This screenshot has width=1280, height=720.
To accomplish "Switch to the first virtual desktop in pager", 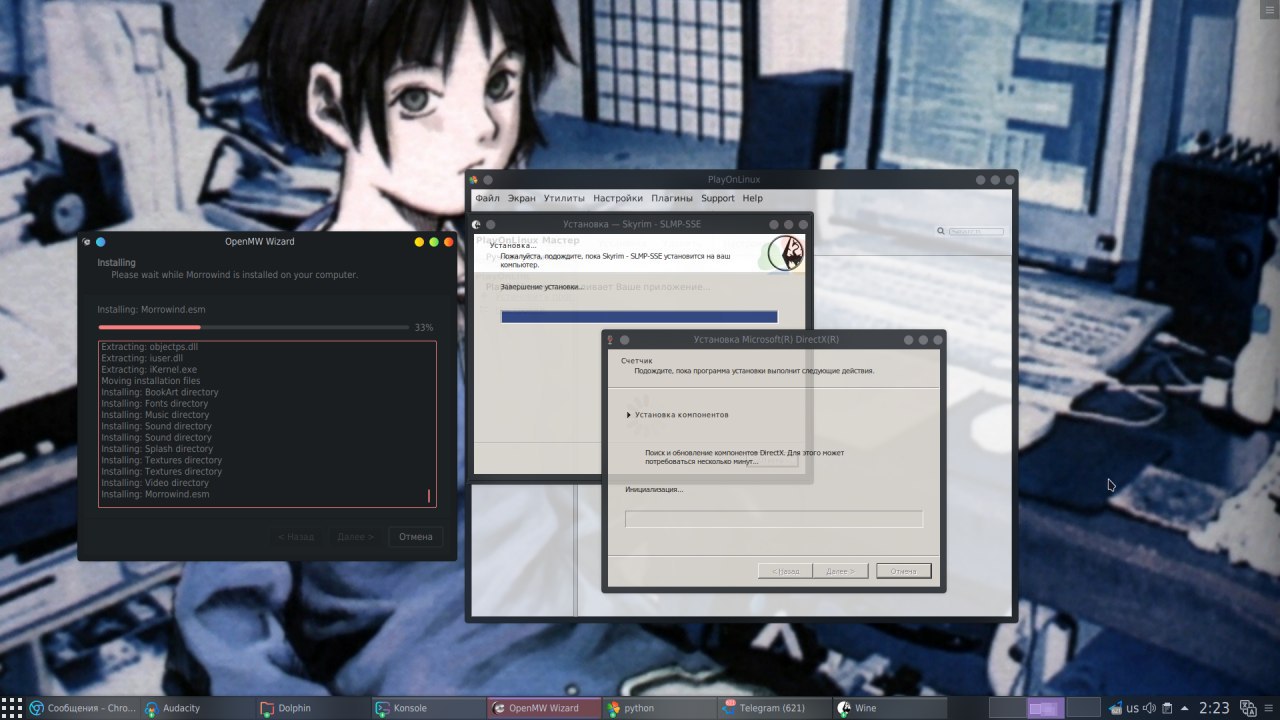I will pyautogui.click(x=1007, y=708).
